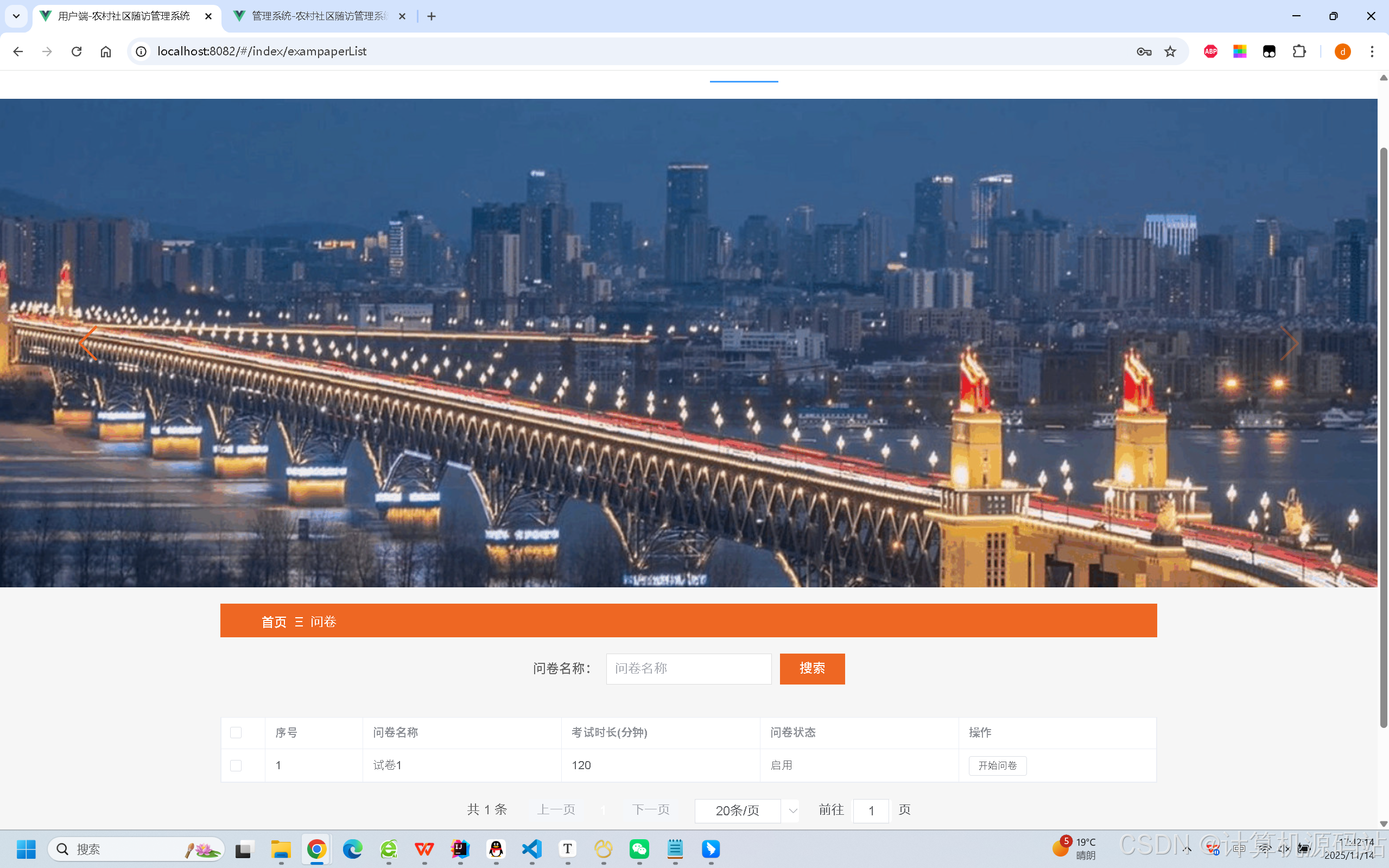Click the page vertical scrollbar thumb

point(1383,438)
